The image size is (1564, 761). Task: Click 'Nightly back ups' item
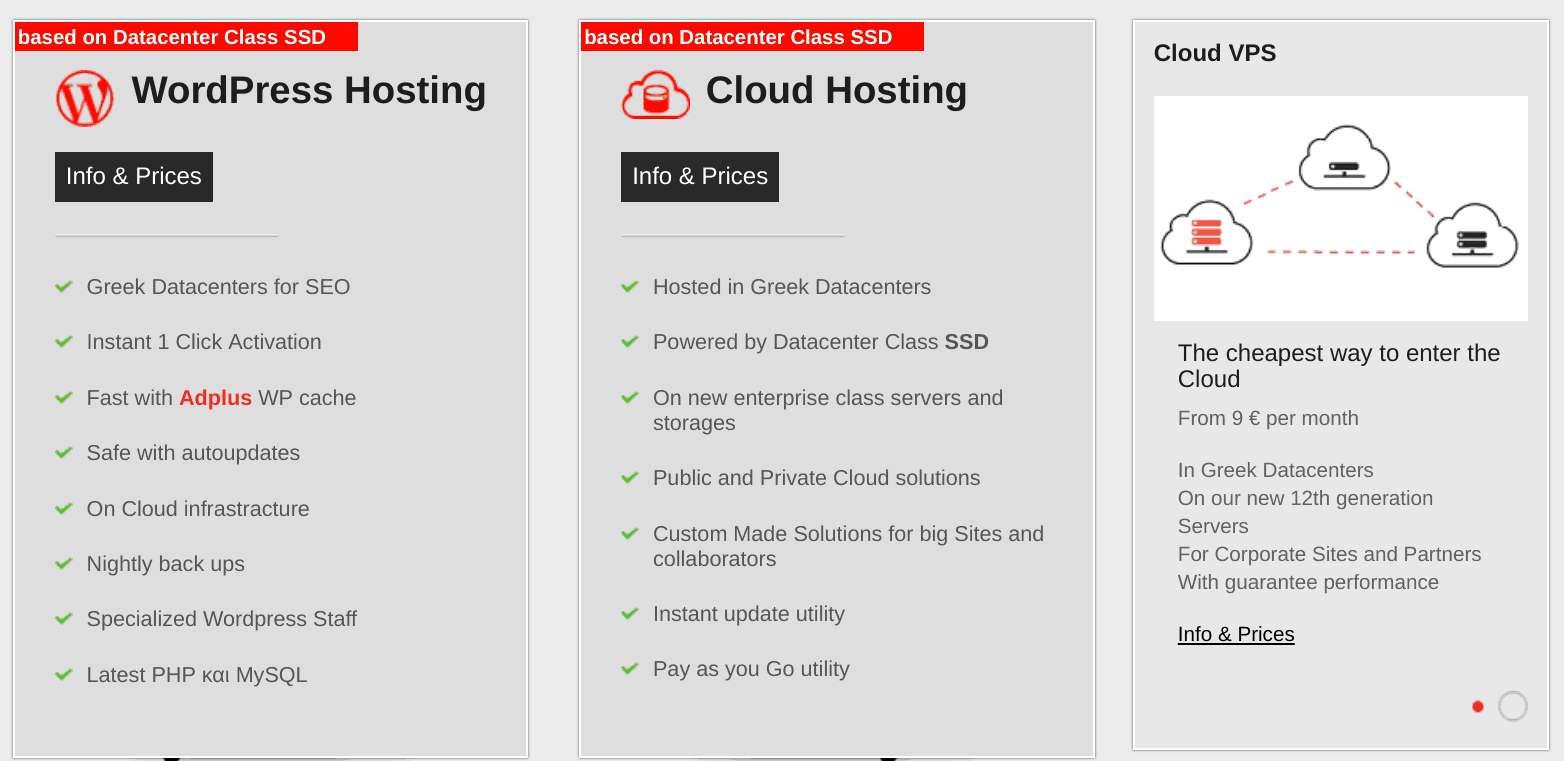(166, 564)
